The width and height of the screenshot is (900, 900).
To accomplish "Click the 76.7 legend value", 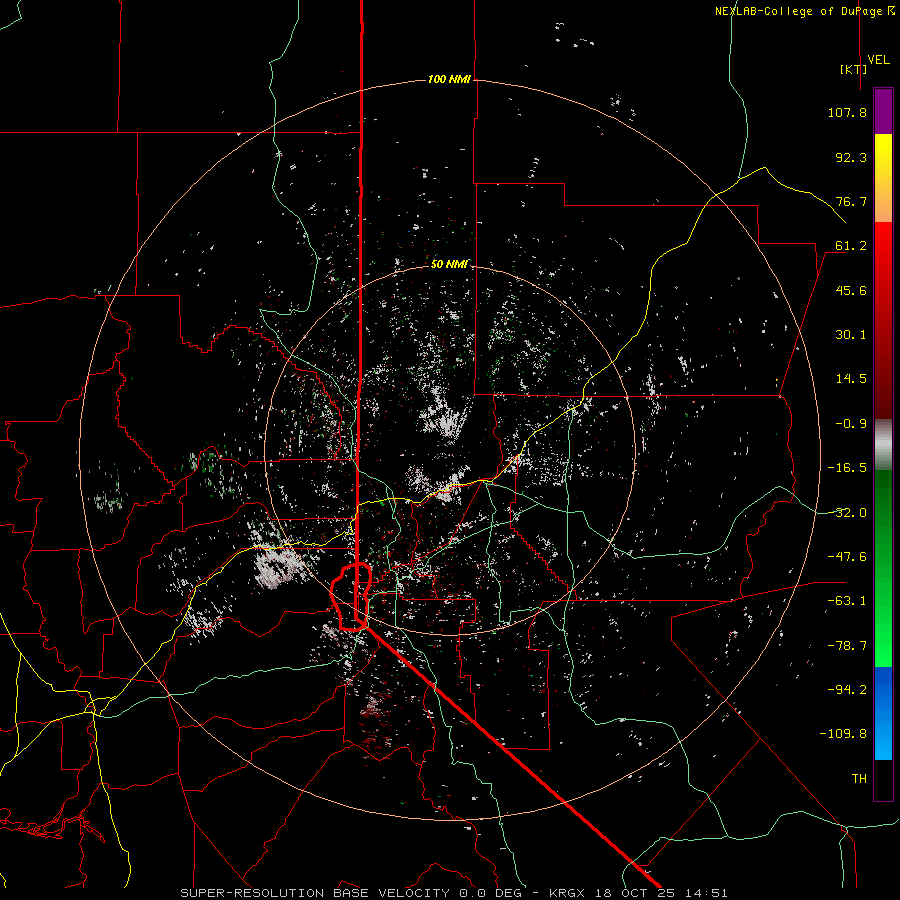I will (x=851, y=201).
